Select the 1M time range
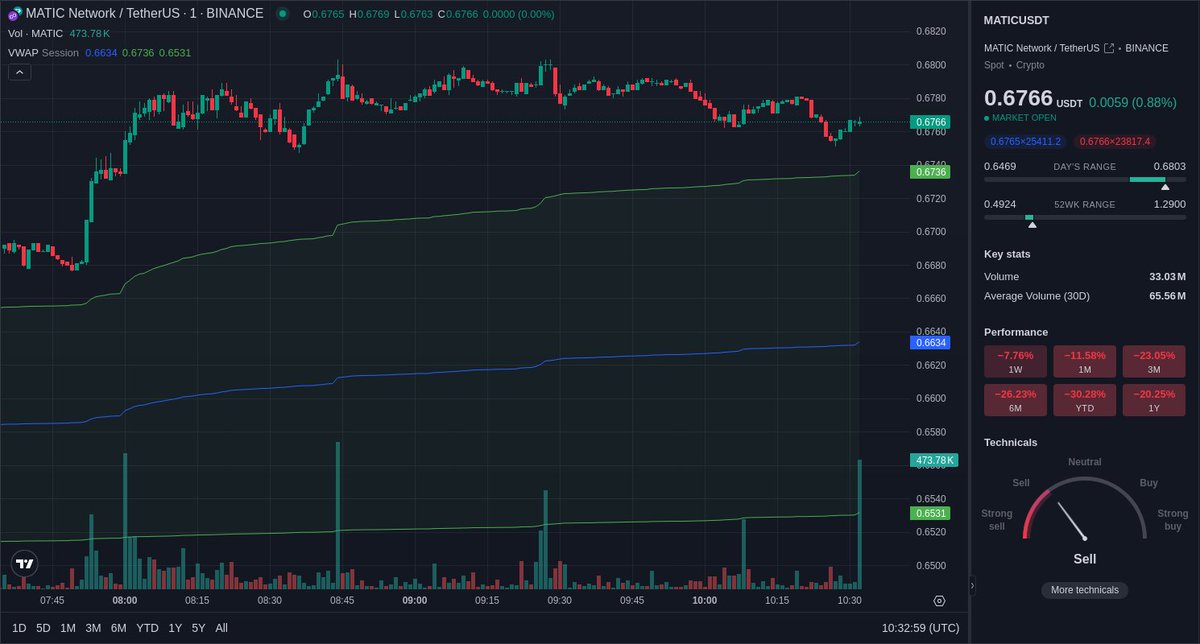Image resolution: width=1200 pixels, height=644 pixels. (x=68, y=628)
